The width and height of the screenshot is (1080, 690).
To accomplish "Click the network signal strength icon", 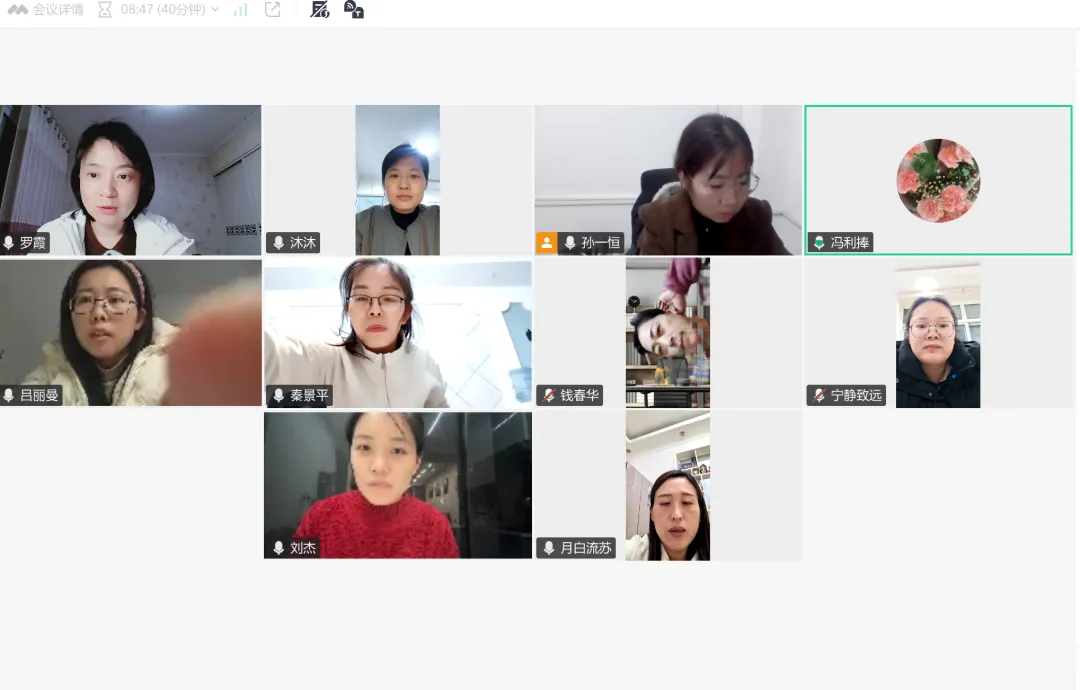I will [243, 10].
